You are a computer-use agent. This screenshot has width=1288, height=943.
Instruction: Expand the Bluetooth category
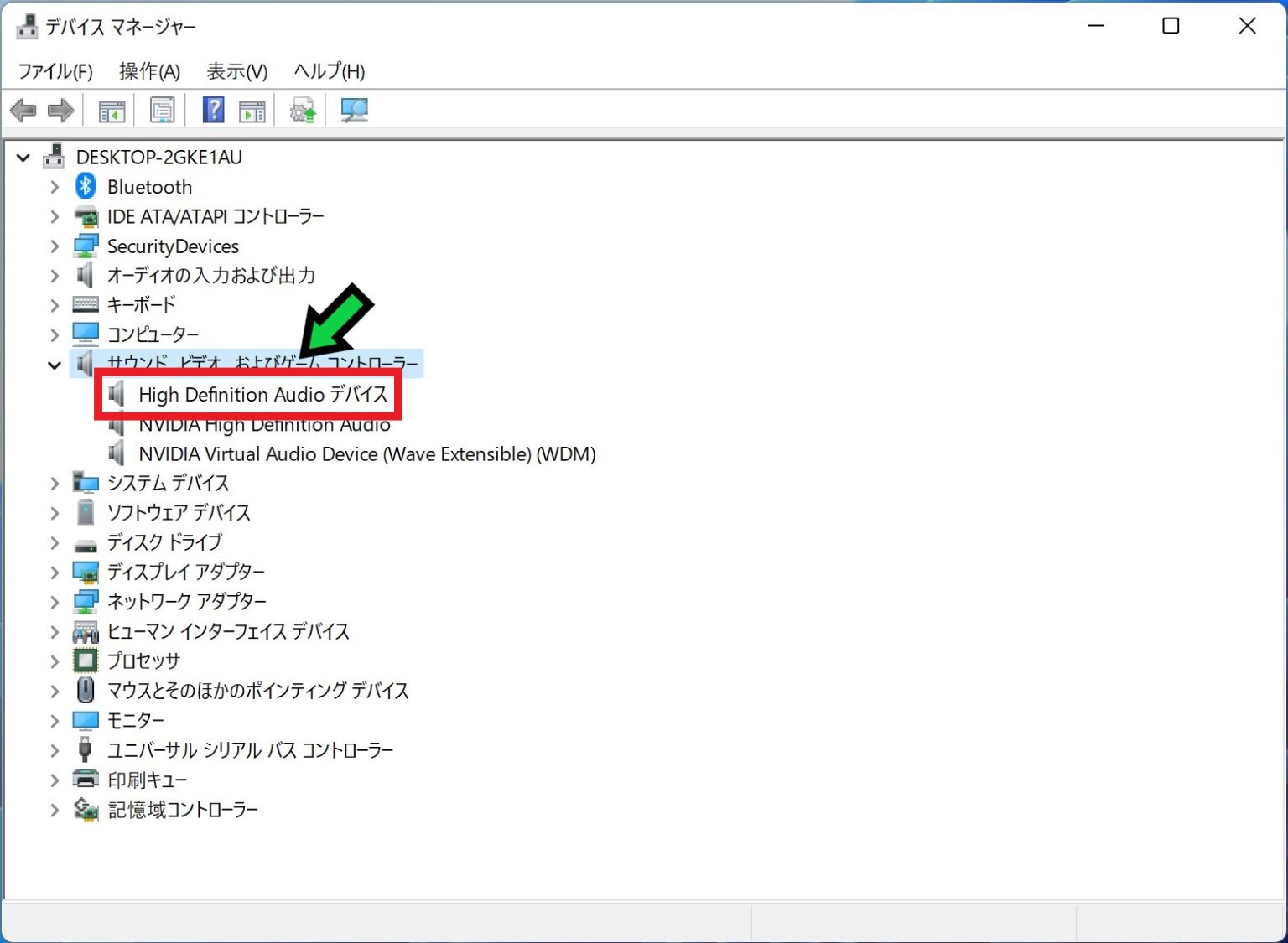coord(55,187)
